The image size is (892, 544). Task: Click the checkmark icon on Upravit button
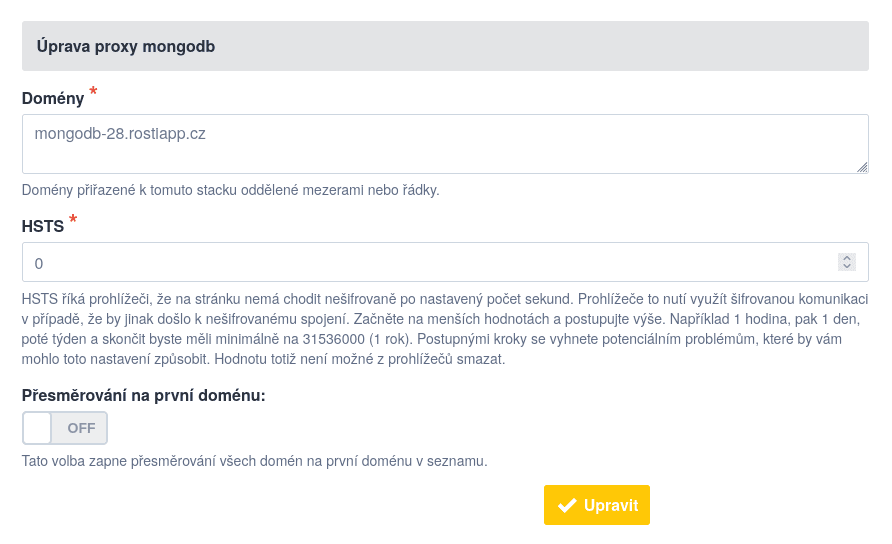tap(567, 505)
